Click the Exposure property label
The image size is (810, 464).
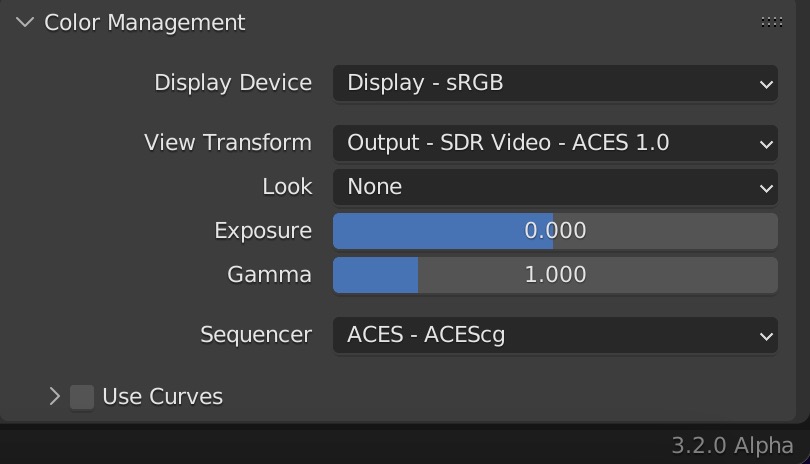pos(263,231)
